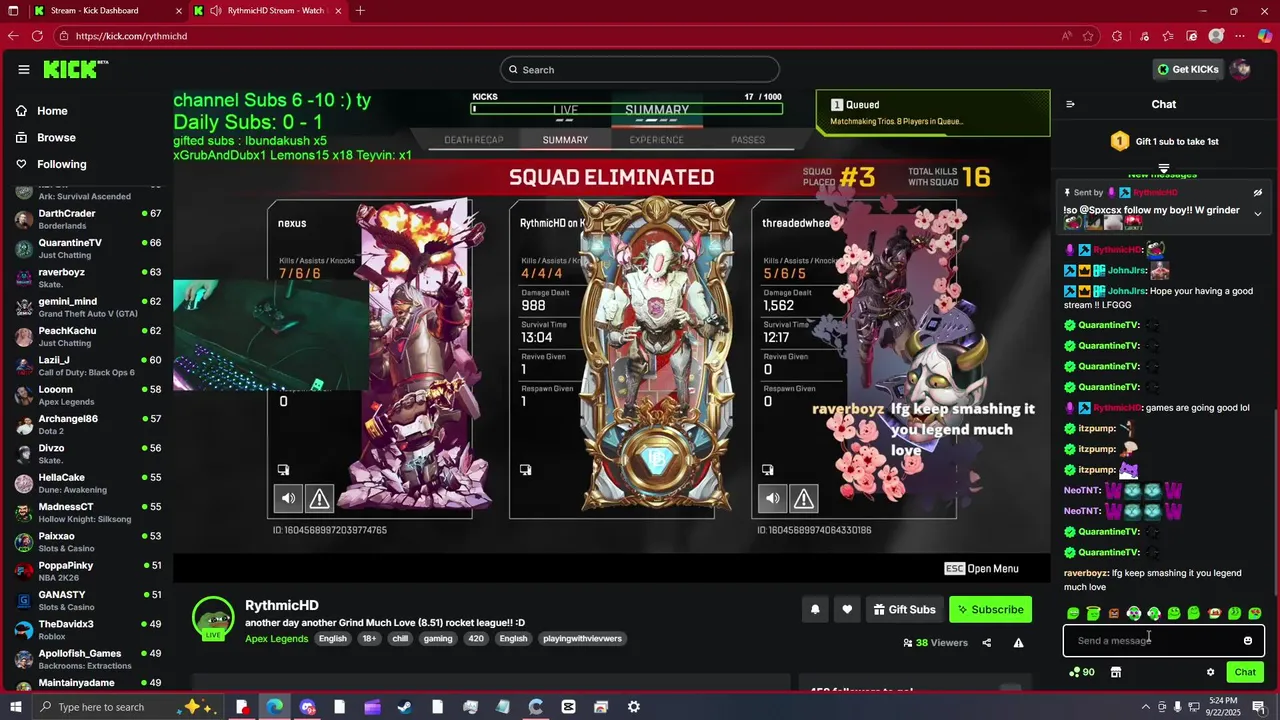Focus the Kick search field
Image resolution: width=1280 pixels, height=720 pixels.
click(640, 69)
